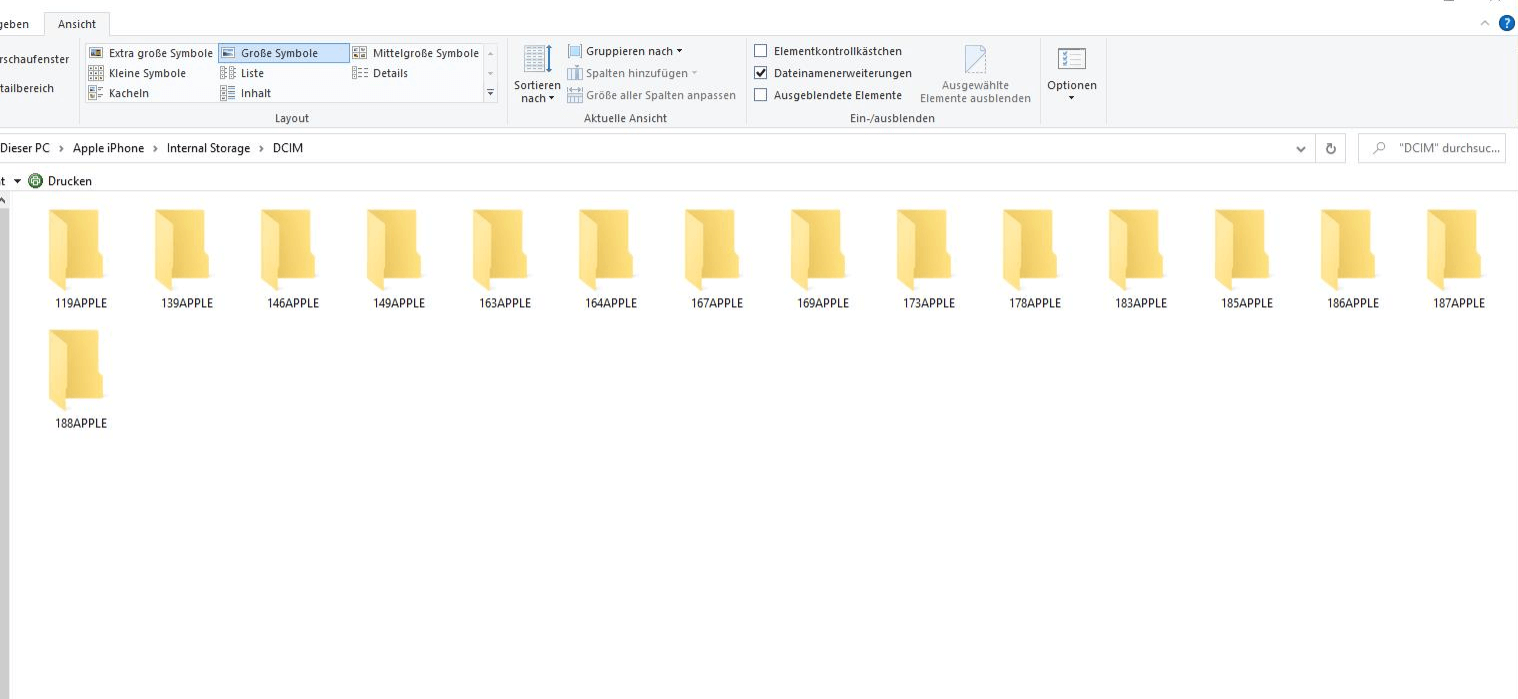Switch to Extra große Symbole layout
This screenshot has width=1518, height=699.
tap(151, 53)
